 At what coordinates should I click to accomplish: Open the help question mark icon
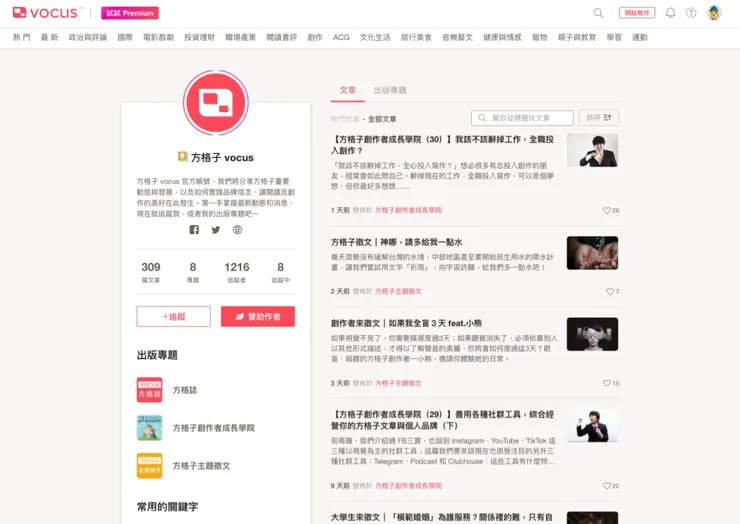691,13
